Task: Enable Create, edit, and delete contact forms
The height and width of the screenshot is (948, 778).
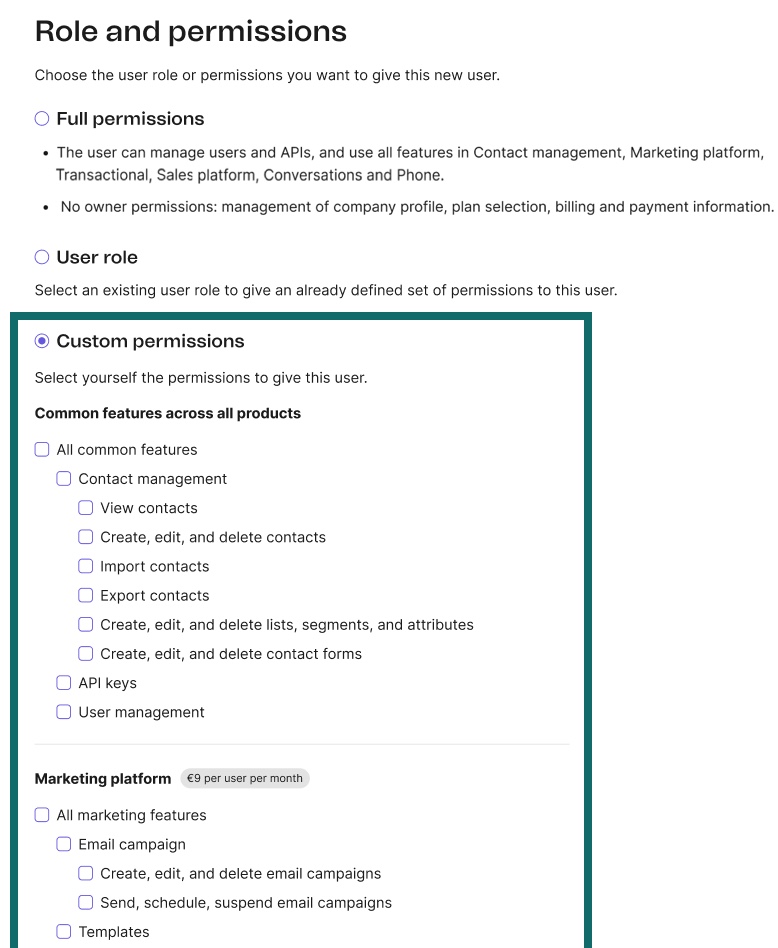Action: coord(85,653)
